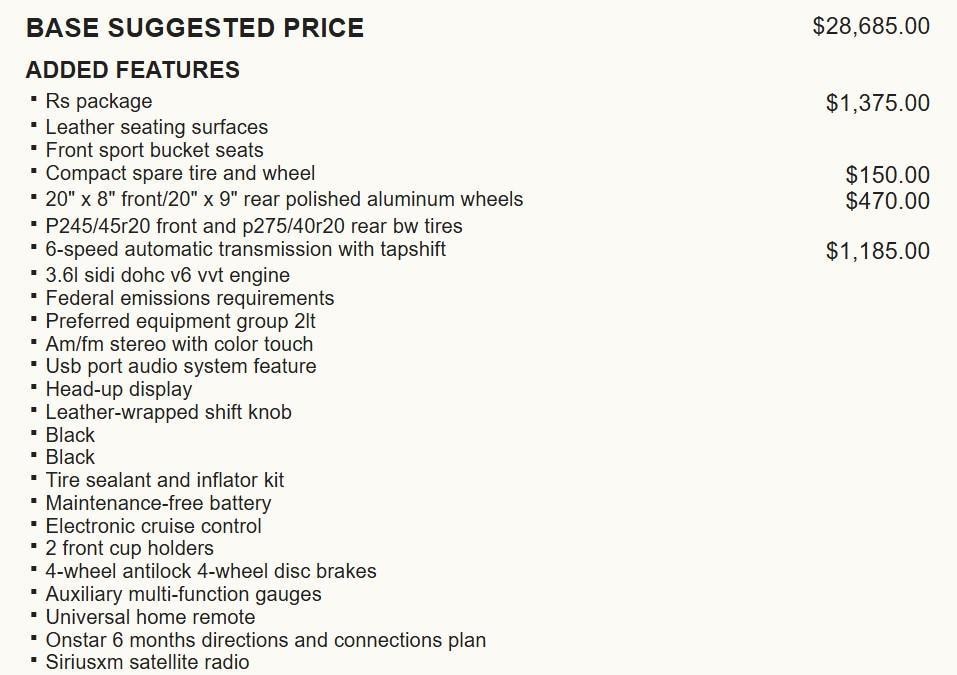Image resolution: width=957 pixels, height=675 pixels.
Task: Click the $1,375.00 price
Action: pyautogui.click(x=877, y=103)
